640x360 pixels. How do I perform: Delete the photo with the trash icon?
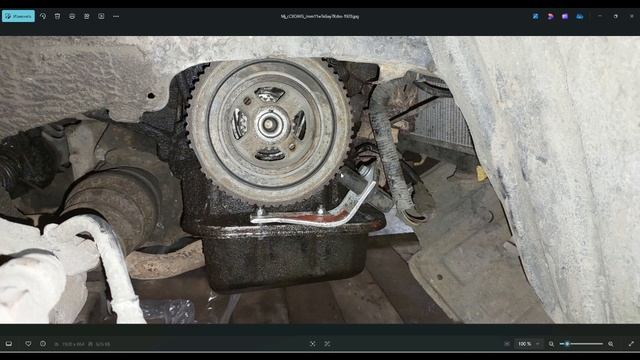(58, 16)
